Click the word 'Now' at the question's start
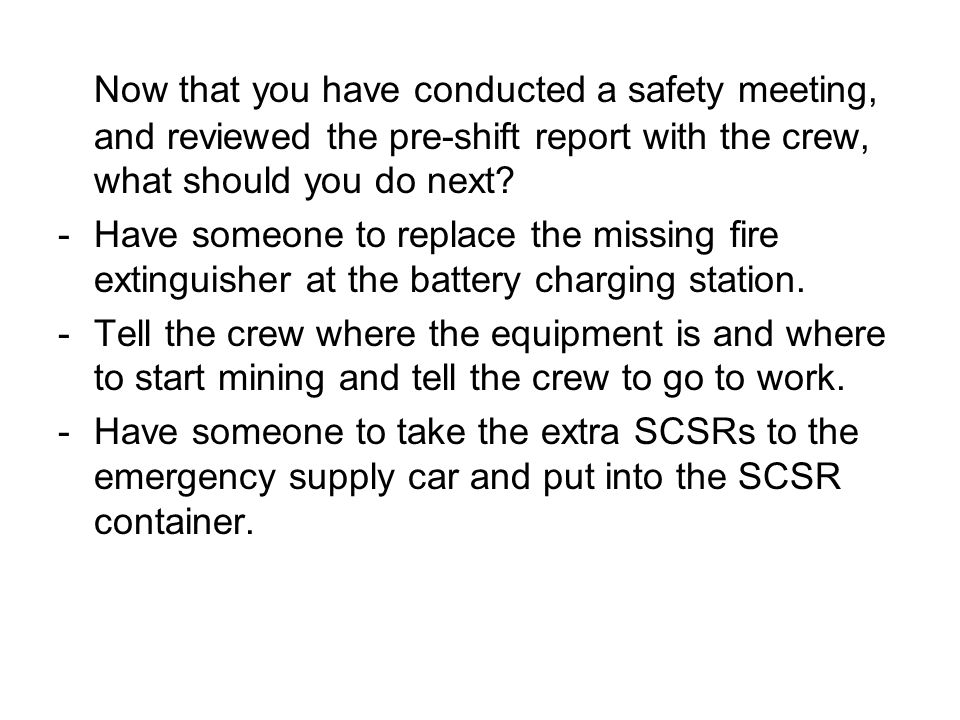This screenshot has height=720, width=960. (x=130, y=90)
